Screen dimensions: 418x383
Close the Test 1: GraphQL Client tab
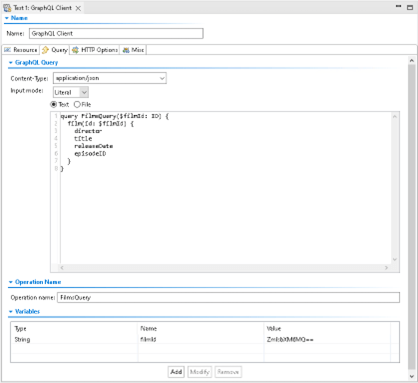tap(78, 8)
